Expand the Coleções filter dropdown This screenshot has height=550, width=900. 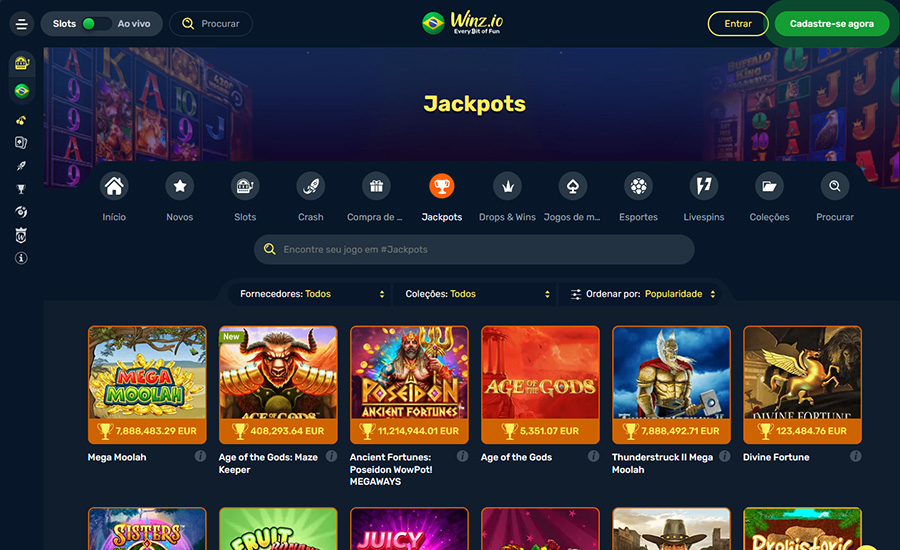tap(476, 294)
